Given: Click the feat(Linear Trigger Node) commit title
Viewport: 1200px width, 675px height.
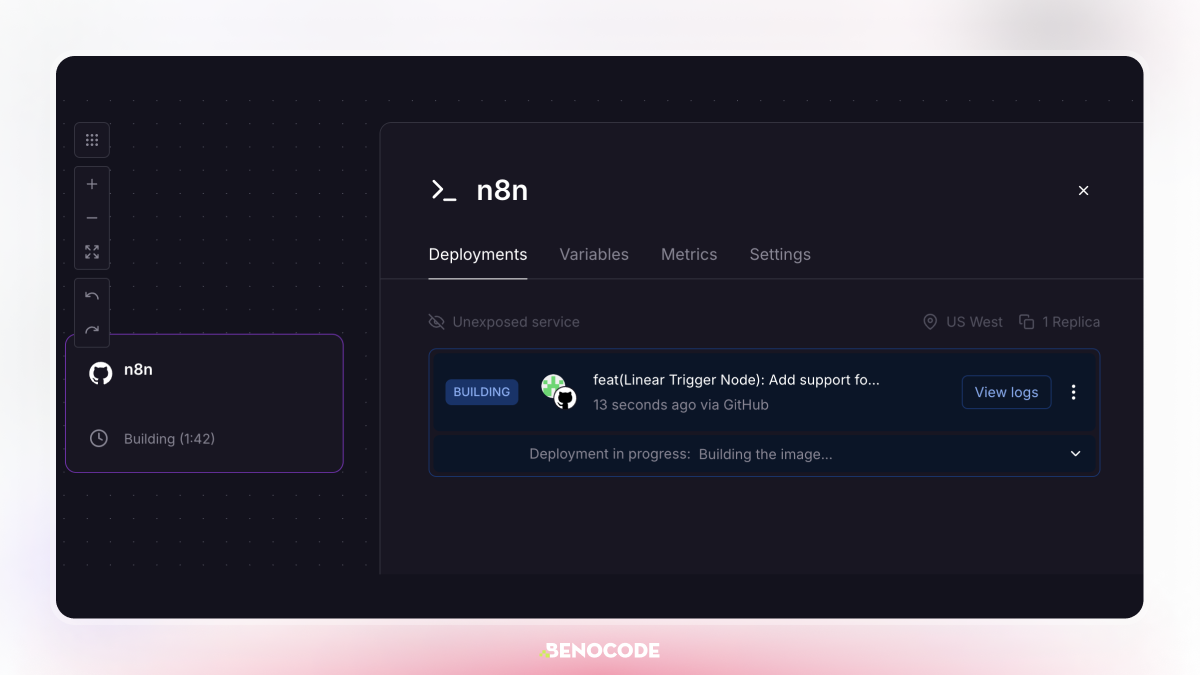Looking at the screenshot, I should coord(736,380).
